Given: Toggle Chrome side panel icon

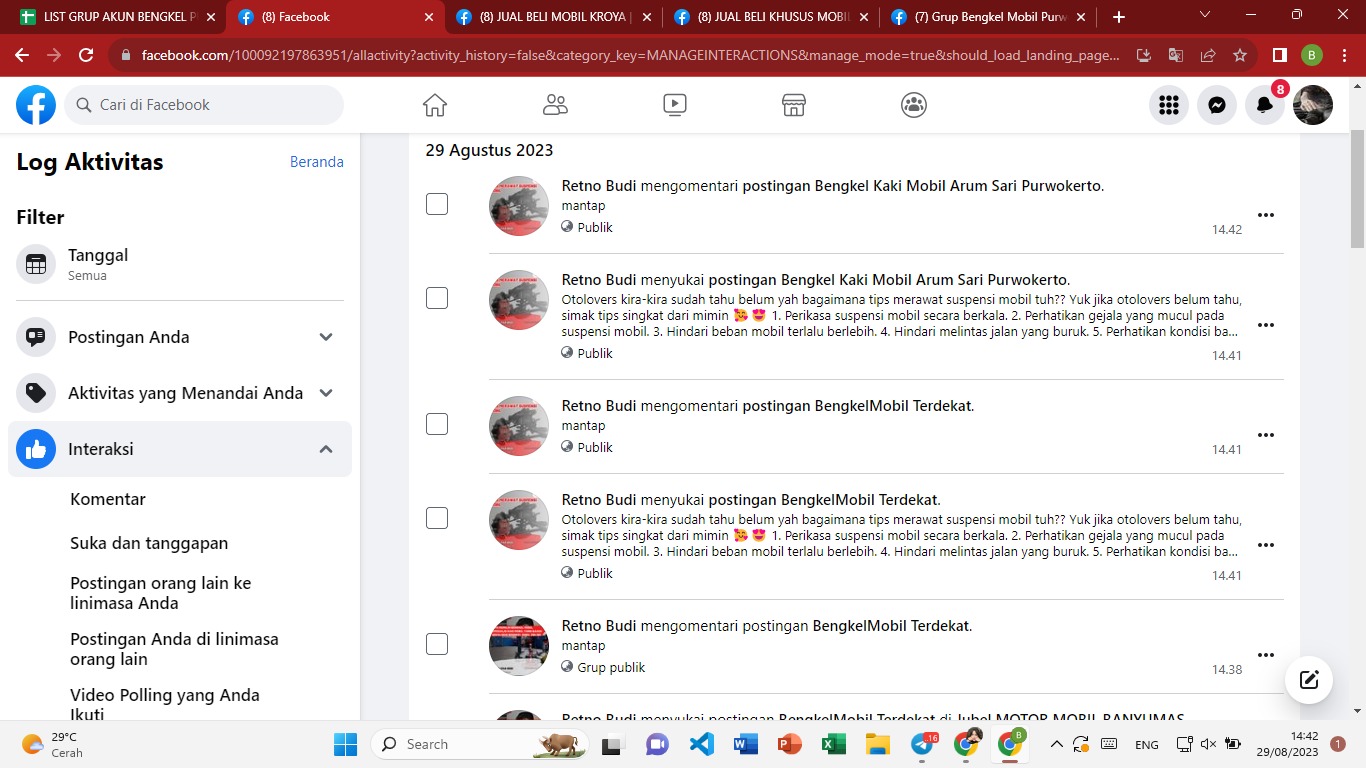Looking at the screenshot, I should [x=1280, y=56].
